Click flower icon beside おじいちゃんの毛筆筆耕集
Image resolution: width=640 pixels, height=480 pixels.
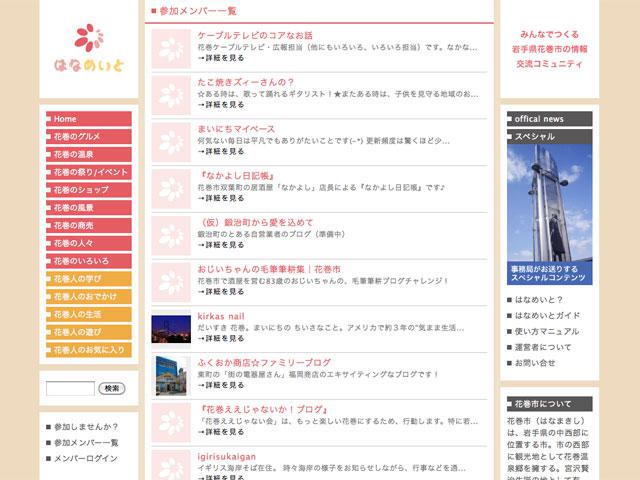[x=171, y=282]
